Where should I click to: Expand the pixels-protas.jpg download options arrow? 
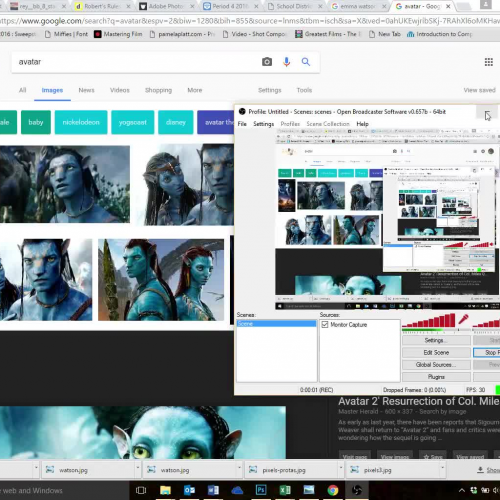[341, 467]
